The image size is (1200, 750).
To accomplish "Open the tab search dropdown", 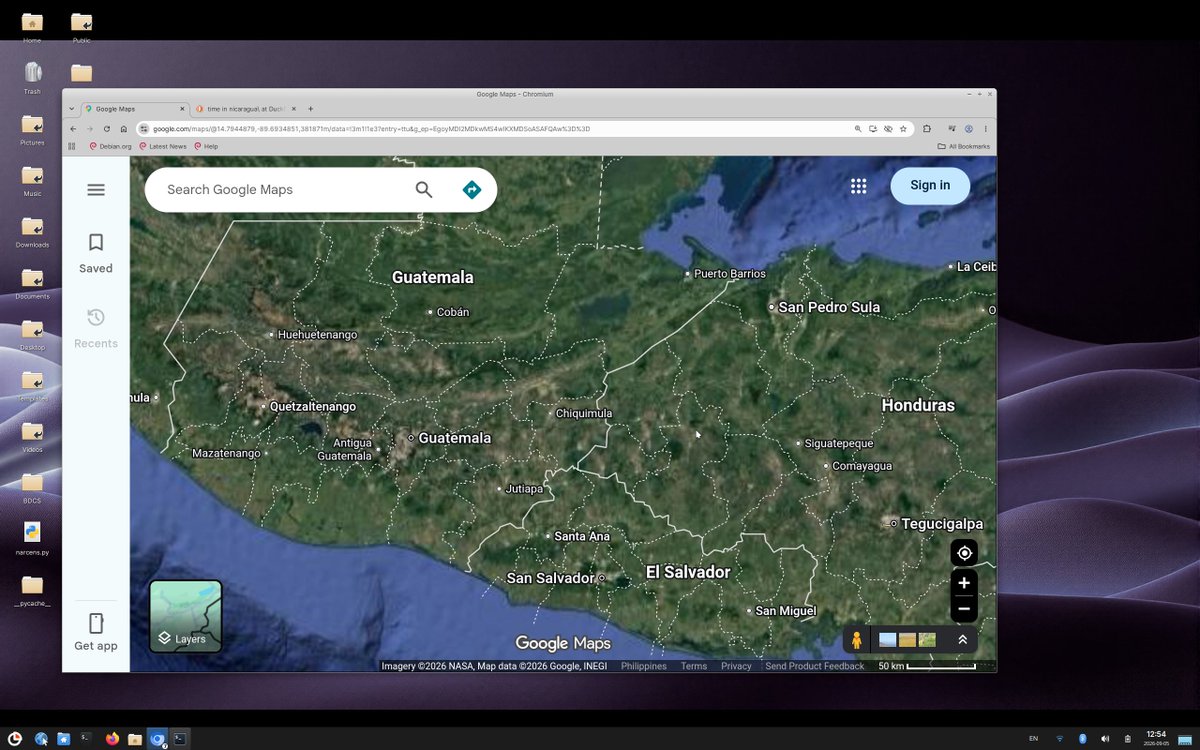I will tap(71, 108).
